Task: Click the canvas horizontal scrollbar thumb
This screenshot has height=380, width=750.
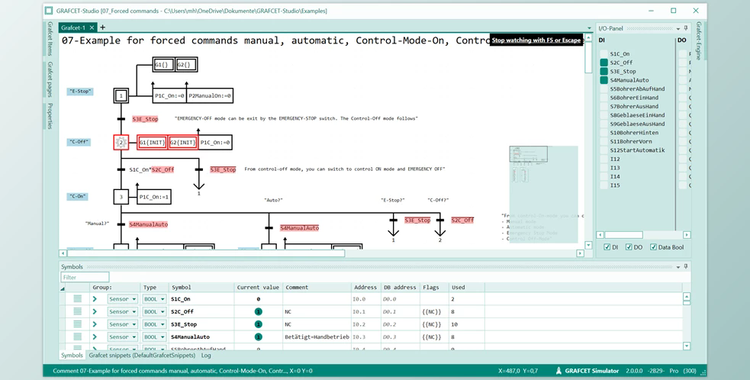Action: 206,253
